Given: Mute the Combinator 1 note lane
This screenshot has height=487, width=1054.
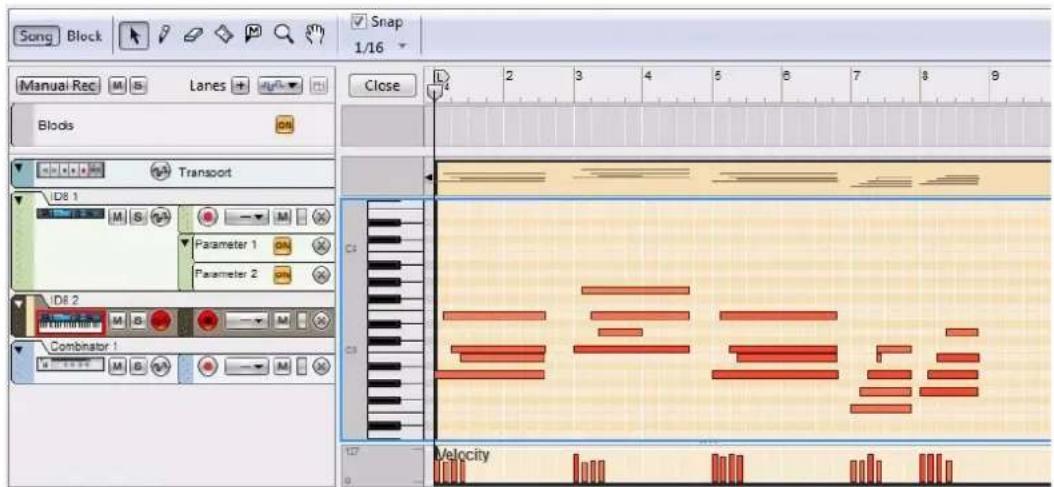Looking at the screenshot, I should point(283,367).
